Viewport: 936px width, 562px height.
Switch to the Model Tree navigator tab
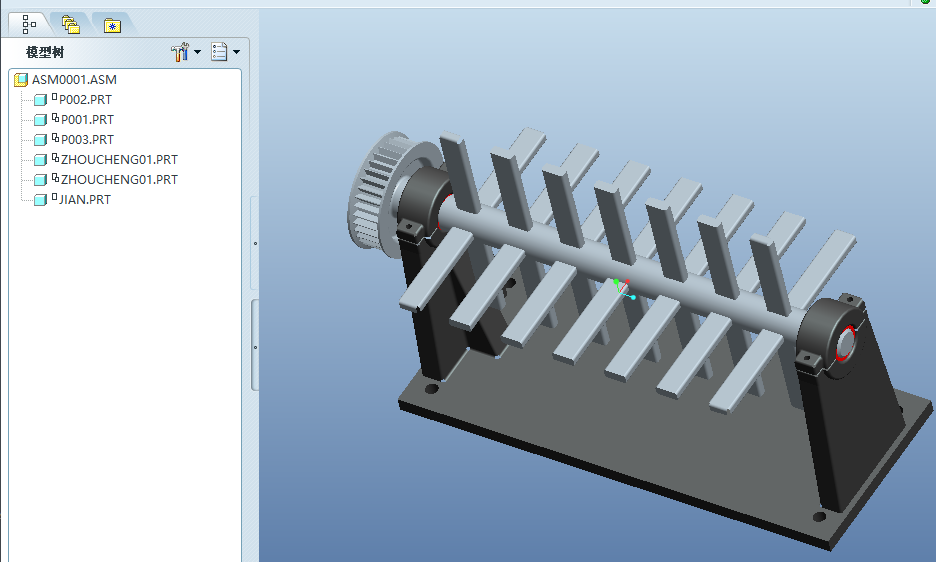click(29, 24)
